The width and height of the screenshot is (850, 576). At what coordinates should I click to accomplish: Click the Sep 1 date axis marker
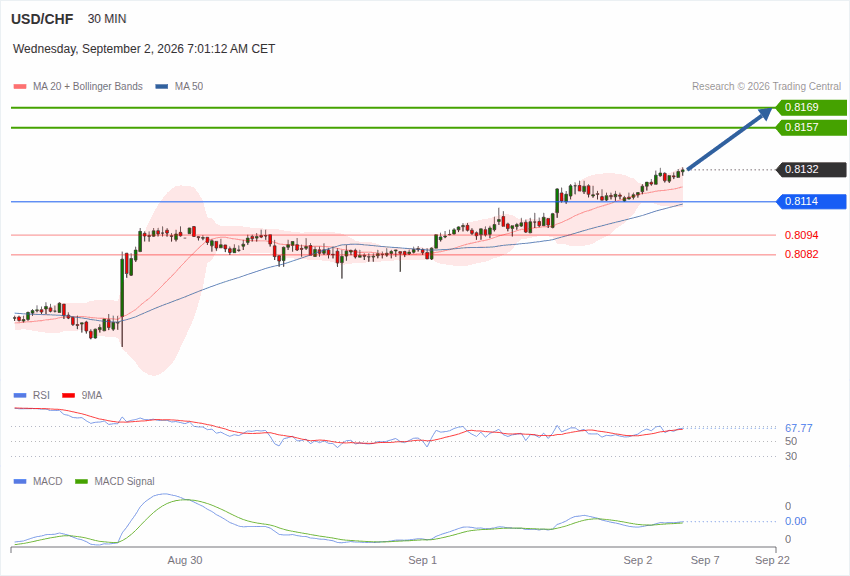point(422,560)
